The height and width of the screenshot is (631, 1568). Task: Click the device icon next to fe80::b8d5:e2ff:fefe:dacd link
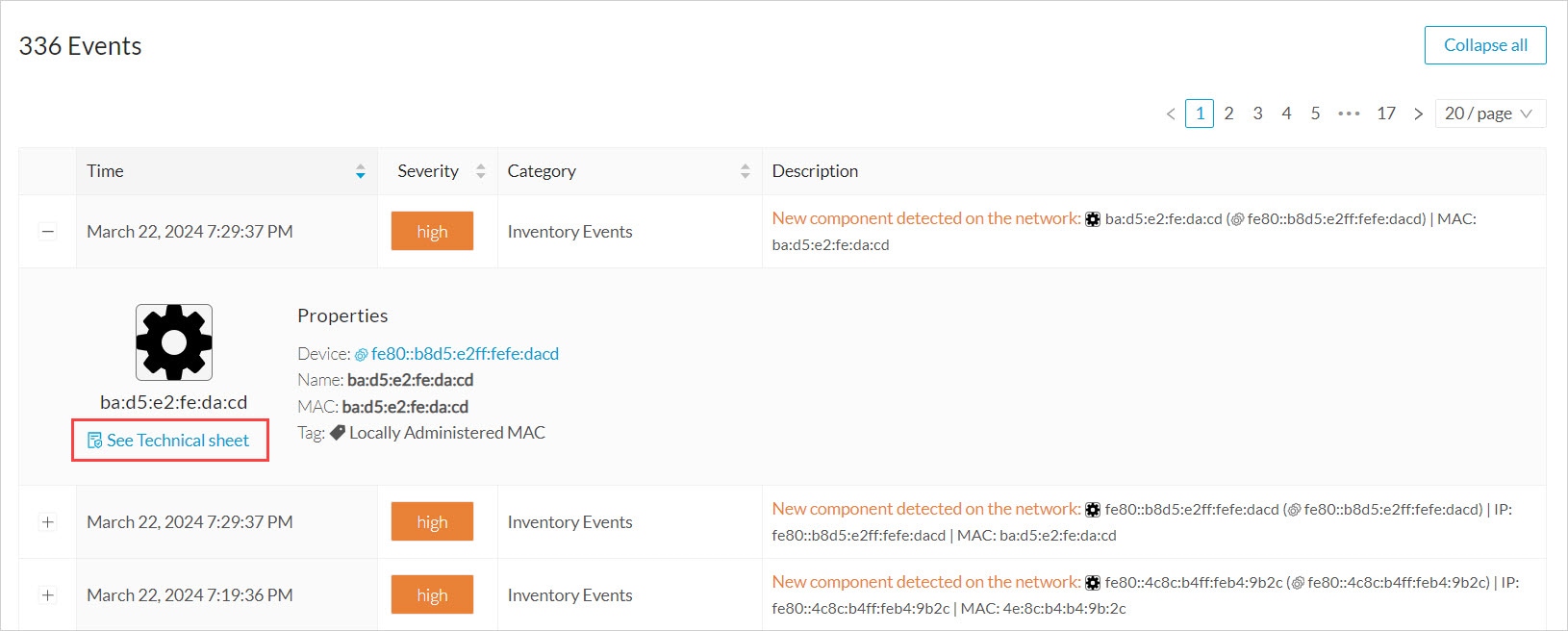point(362,355)
